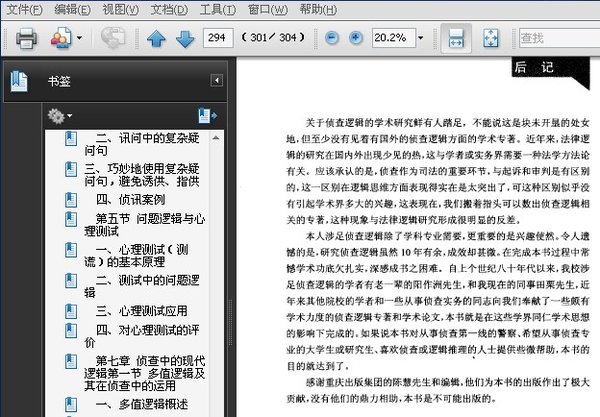
Task: Toggle the fit full page view icon
Action: pos(491,38)
